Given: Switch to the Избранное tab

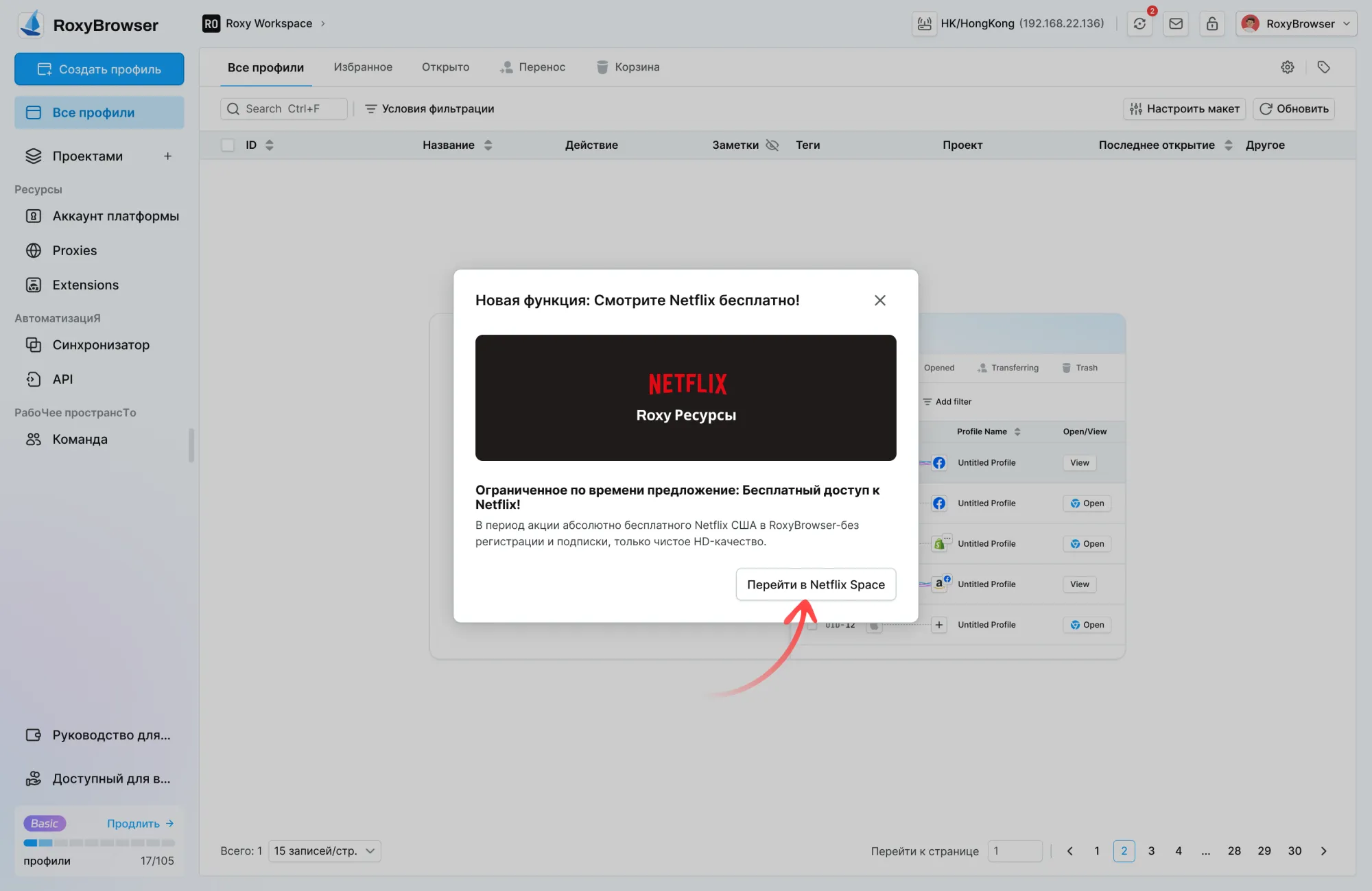Looking at the screenshot, I should [363, 67].
